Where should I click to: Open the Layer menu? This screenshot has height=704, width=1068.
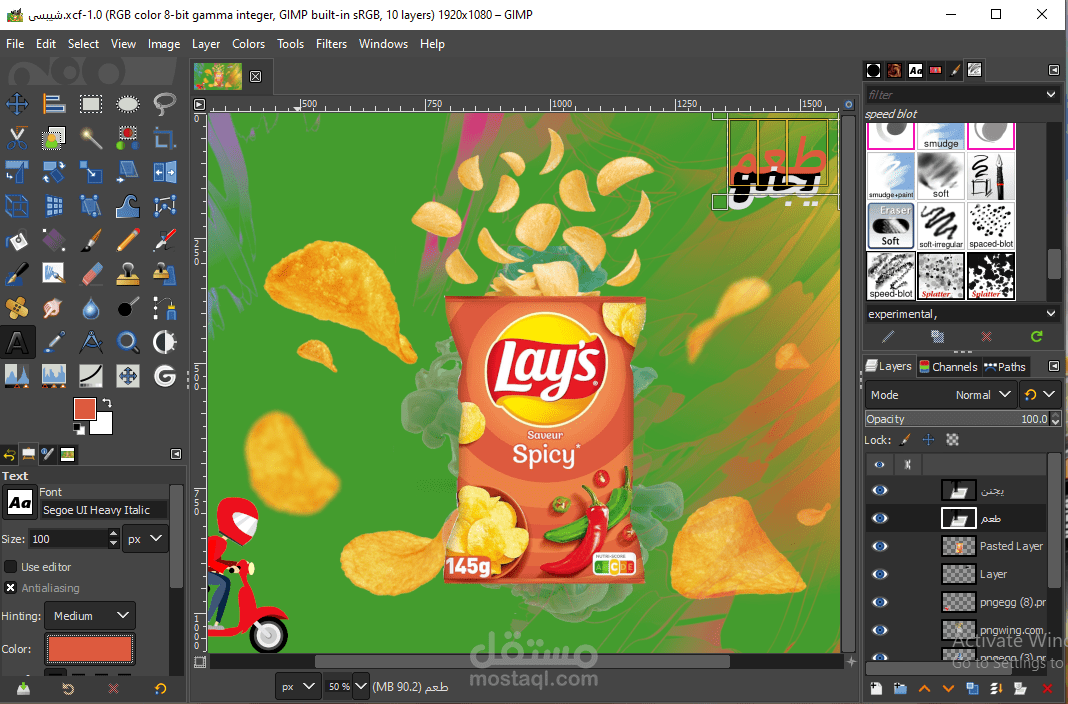point(206,44)
